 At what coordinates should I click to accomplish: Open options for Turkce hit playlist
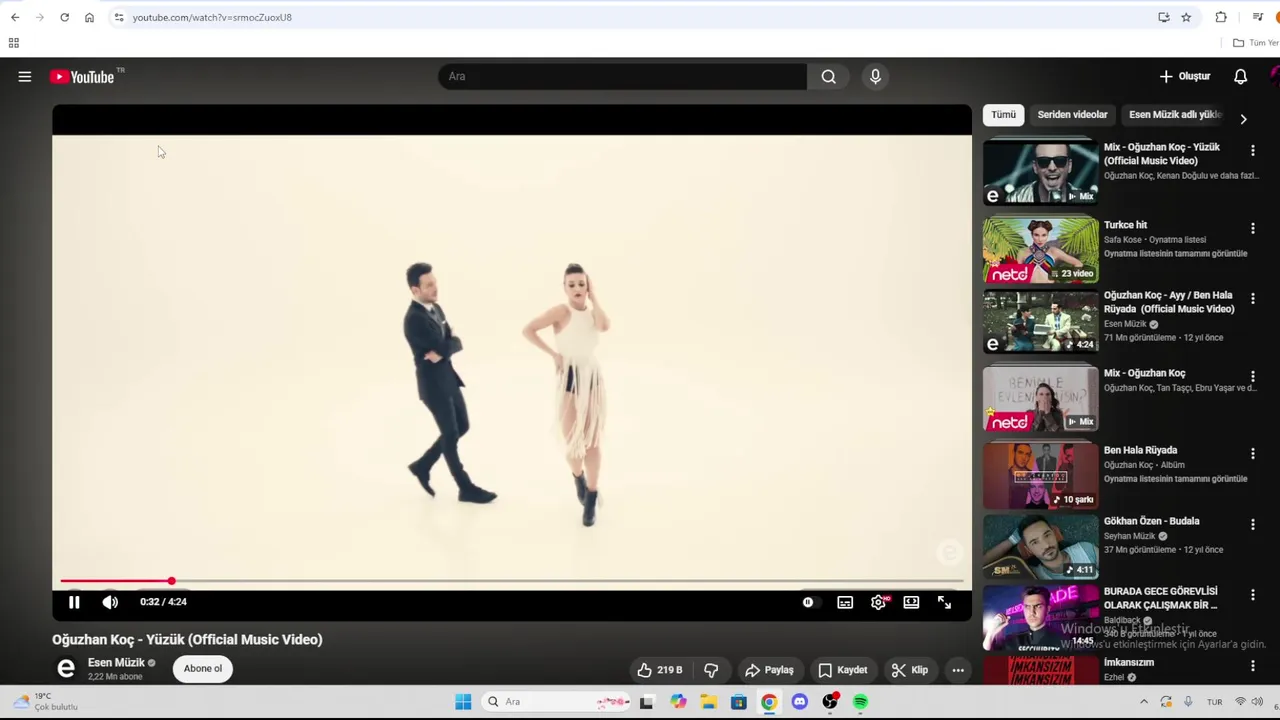(x=1252, y=228)
